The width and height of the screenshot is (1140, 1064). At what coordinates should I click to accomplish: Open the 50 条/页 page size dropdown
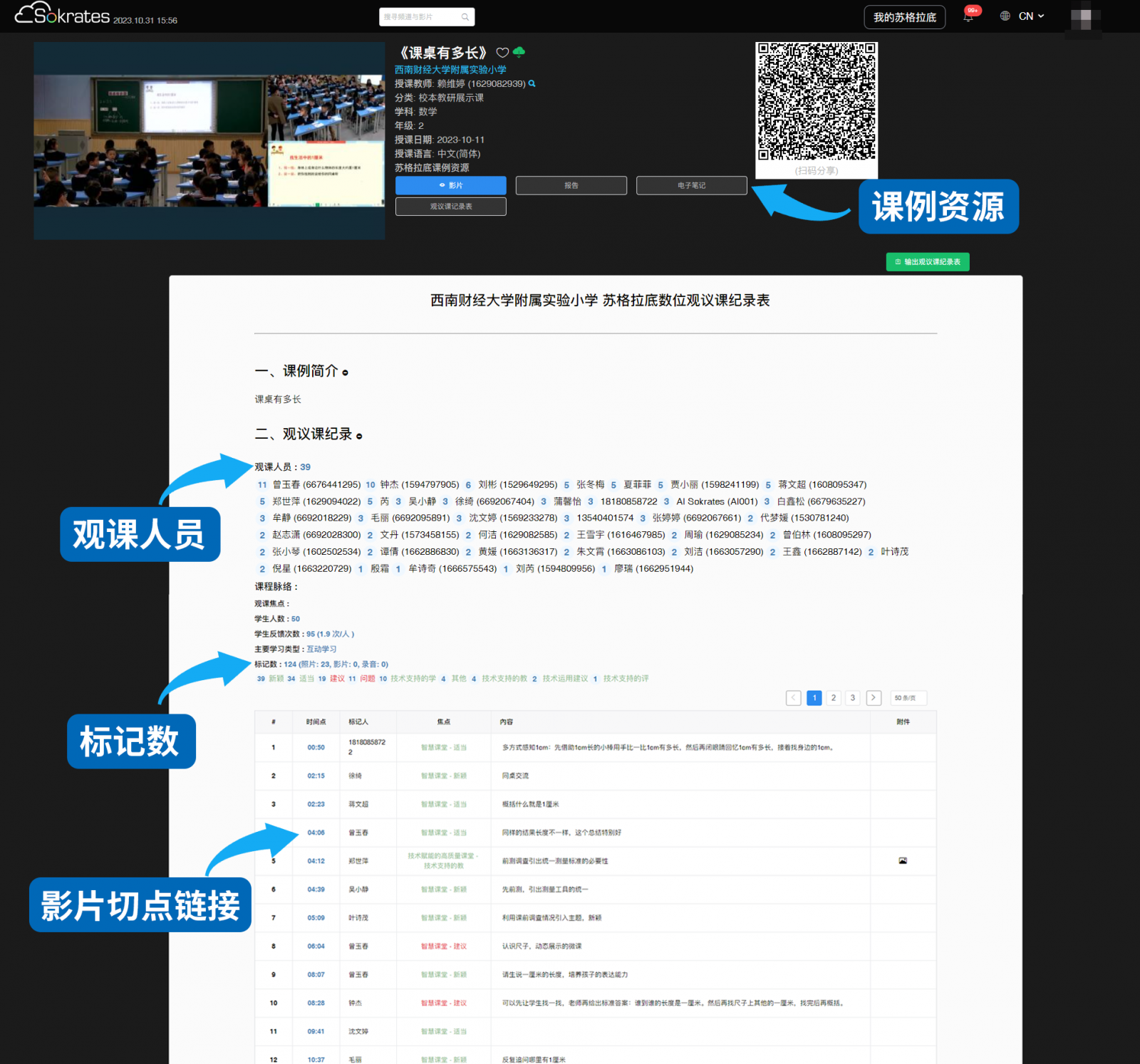click(908, 698)
